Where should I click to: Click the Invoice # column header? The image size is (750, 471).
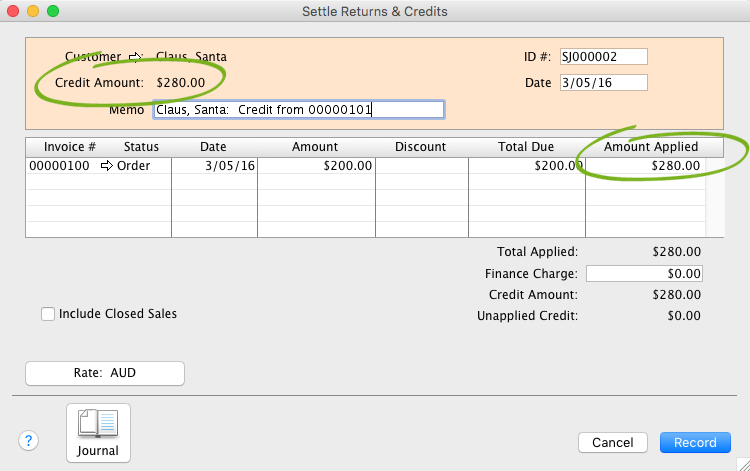point(71,147)
